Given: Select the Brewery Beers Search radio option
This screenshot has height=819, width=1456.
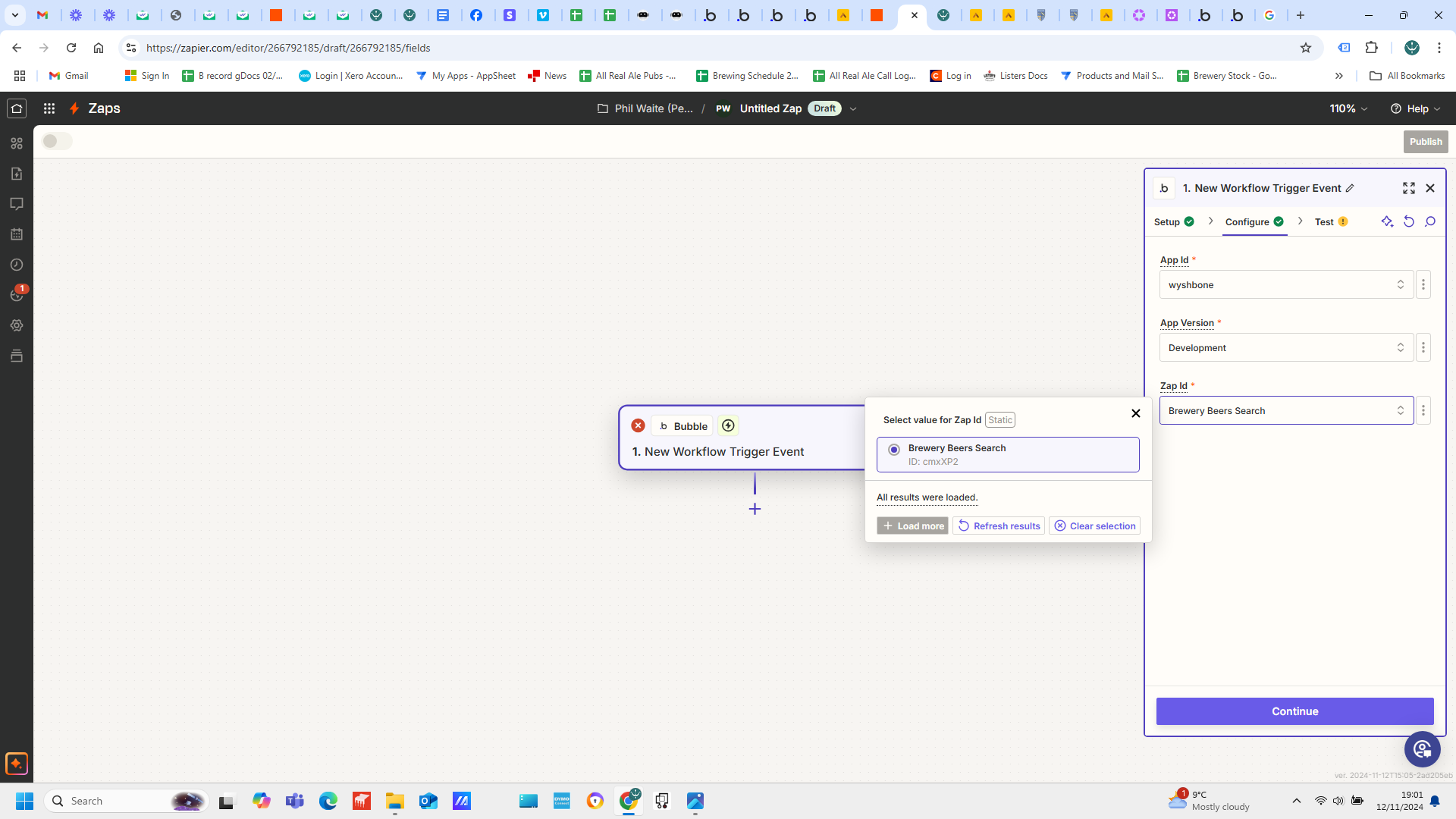Looking at the screenshot, I should (894, 449).
